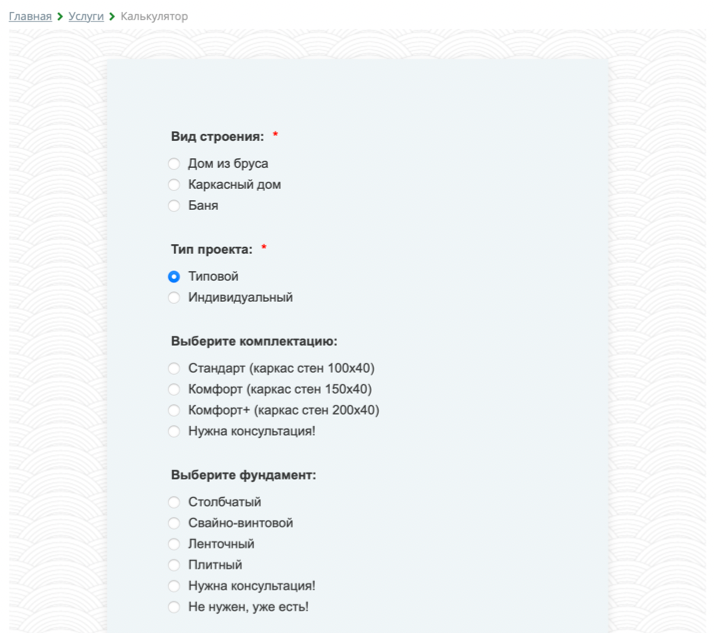Click the Калькулятор breadcrumb text
The image size is (715, 633).
(154, 16)
